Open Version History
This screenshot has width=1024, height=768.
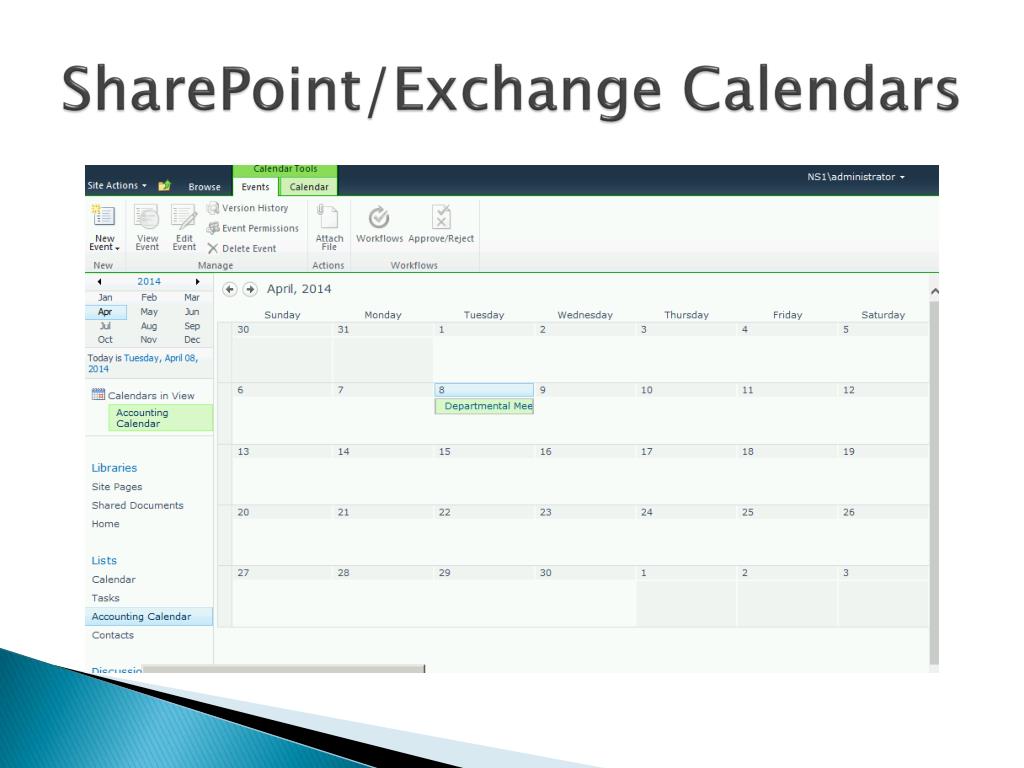pyautogui.click(x=248, y=208)
